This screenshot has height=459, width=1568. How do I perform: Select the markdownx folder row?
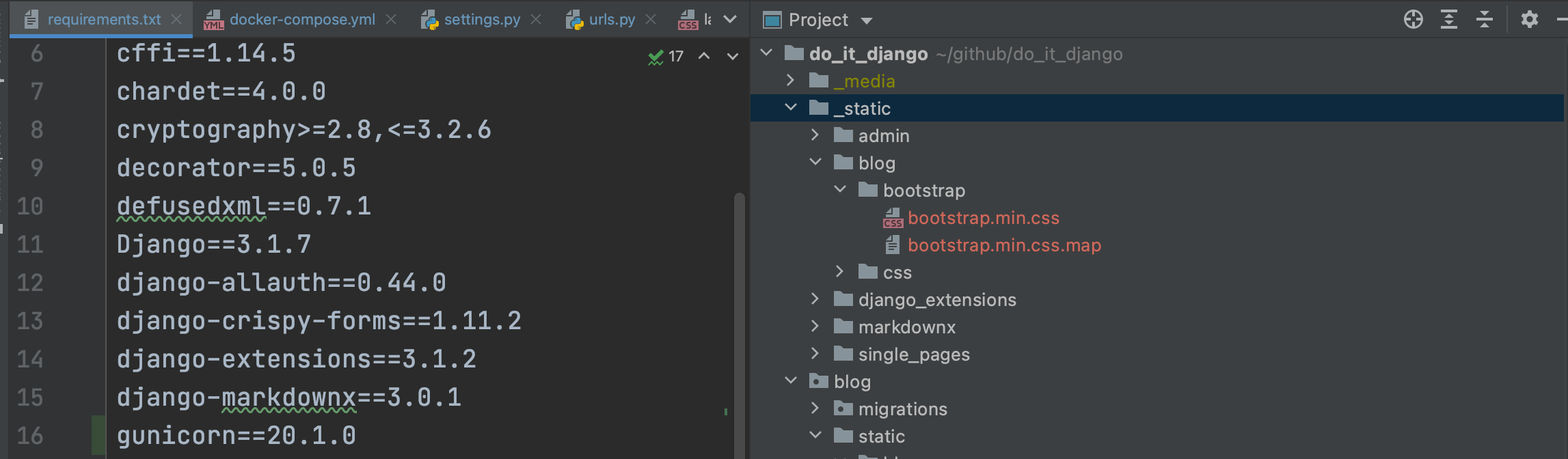pos(1159,326)
